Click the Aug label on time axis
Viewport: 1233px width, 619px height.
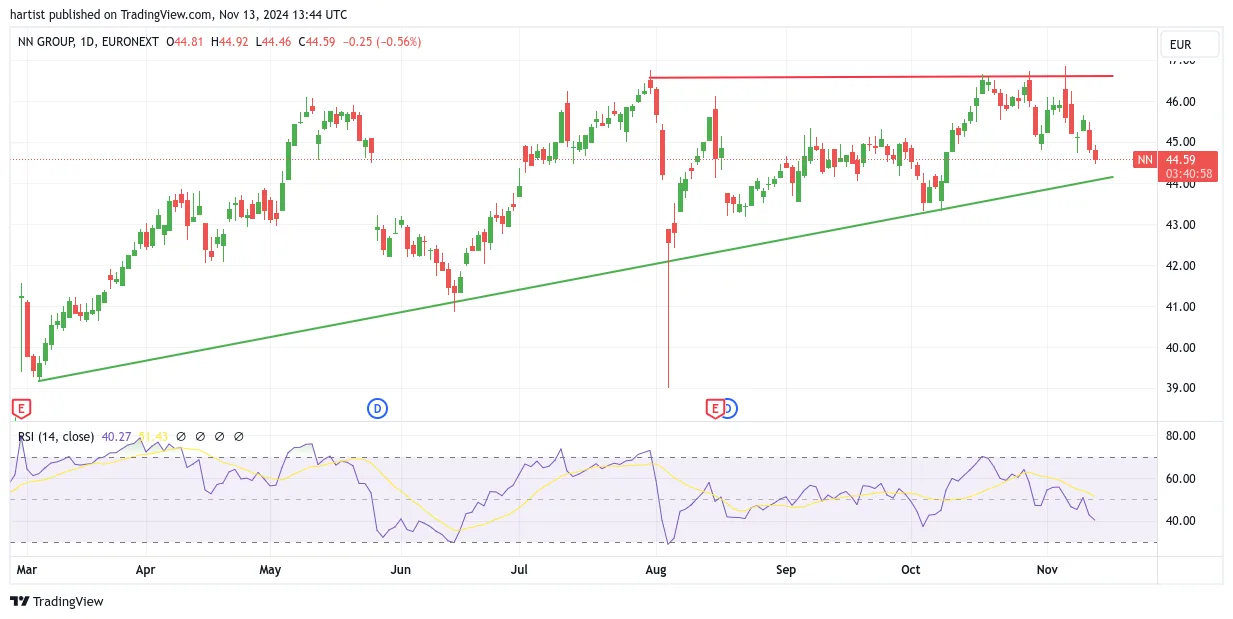point(656,569)
